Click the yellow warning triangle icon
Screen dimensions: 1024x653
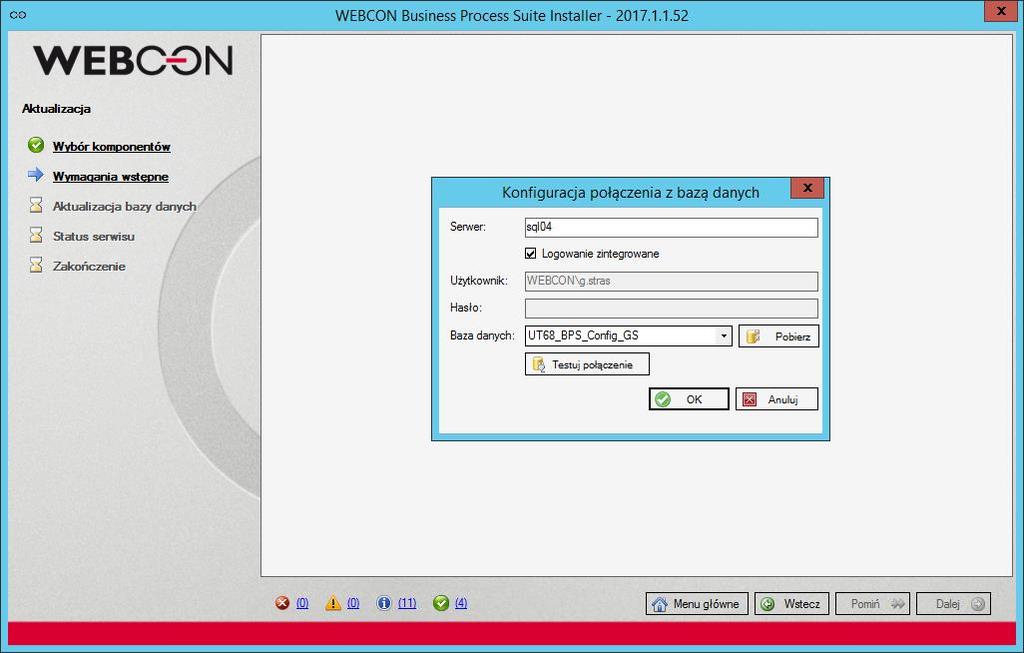click(333, 603)
